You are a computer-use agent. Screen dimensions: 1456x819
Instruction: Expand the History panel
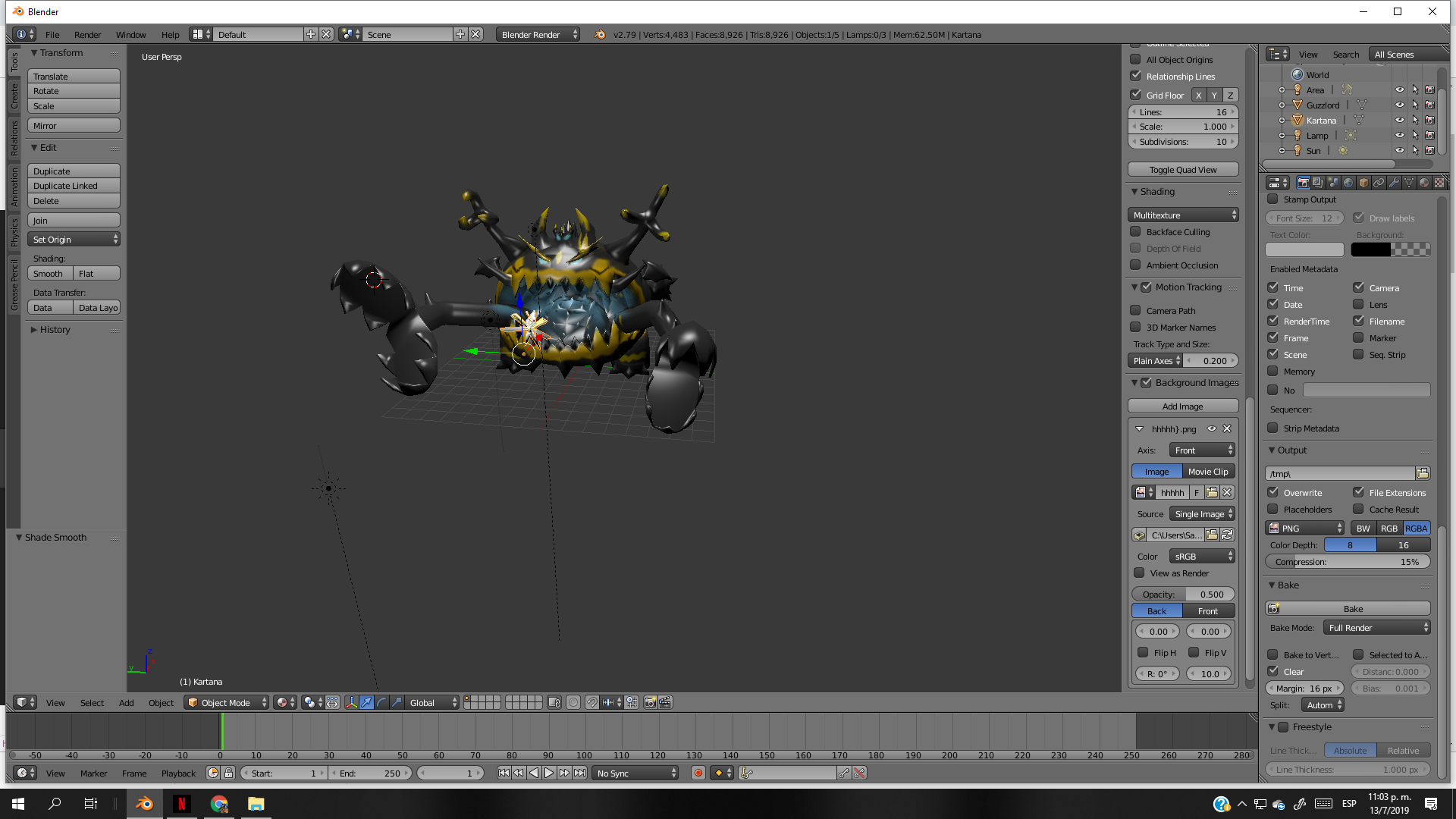(53, 329)
